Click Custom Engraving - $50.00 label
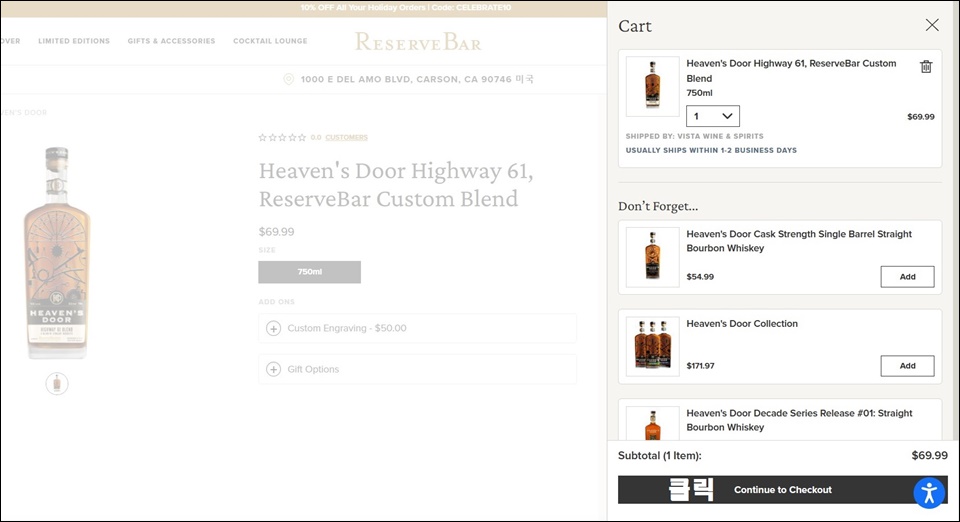Viewport: 960px width, 522px height. 347,329
